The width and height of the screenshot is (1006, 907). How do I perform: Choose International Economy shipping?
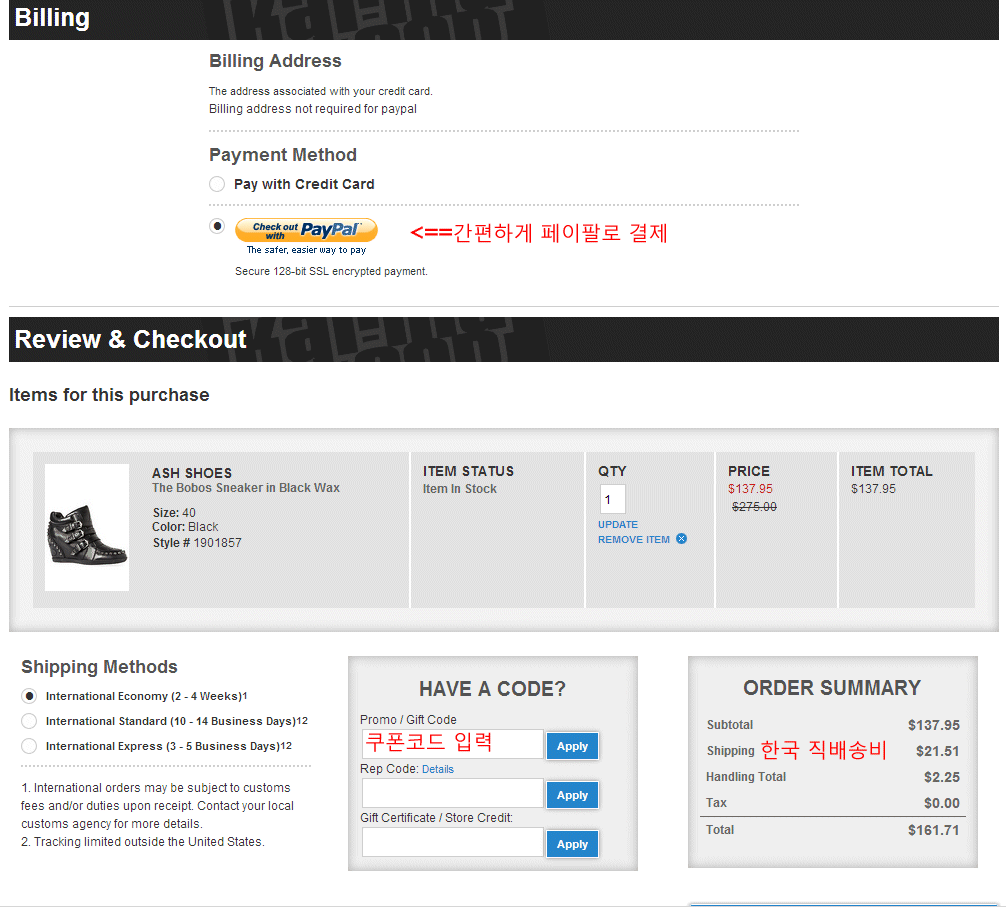click(x=29, y=696)
